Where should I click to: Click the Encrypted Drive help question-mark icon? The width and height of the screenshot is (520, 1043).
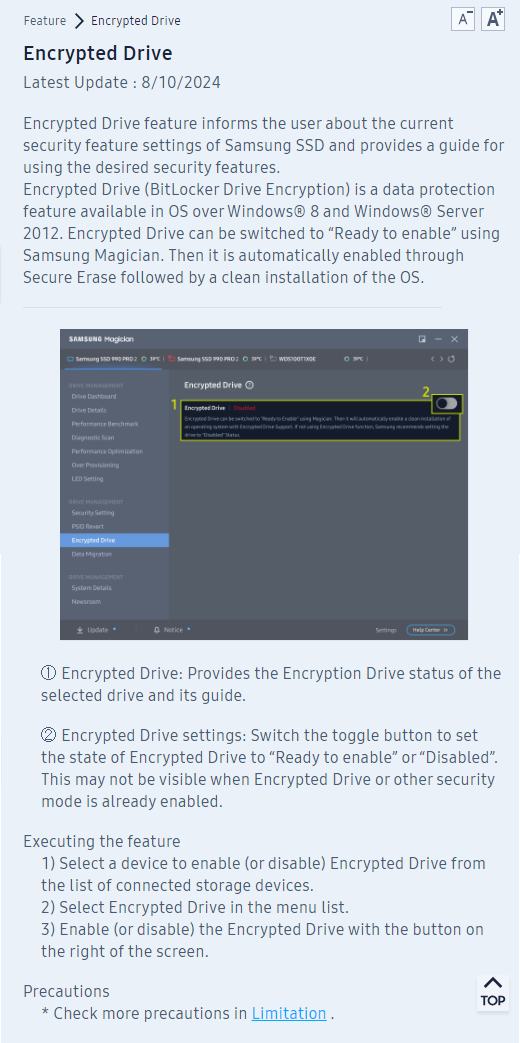click(249, 385)
